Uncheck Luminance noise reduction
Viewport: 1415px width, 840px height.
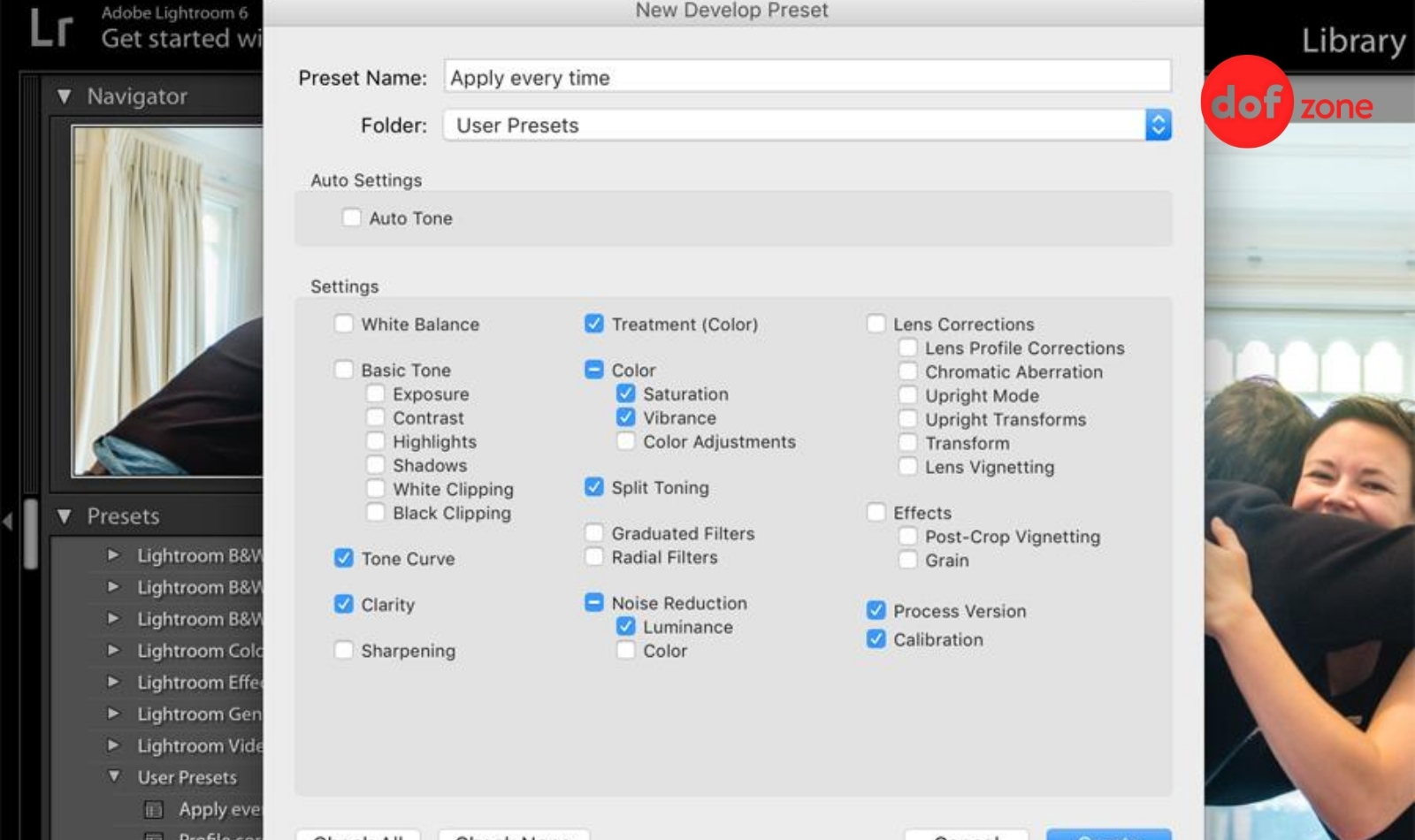pos(626,627)
